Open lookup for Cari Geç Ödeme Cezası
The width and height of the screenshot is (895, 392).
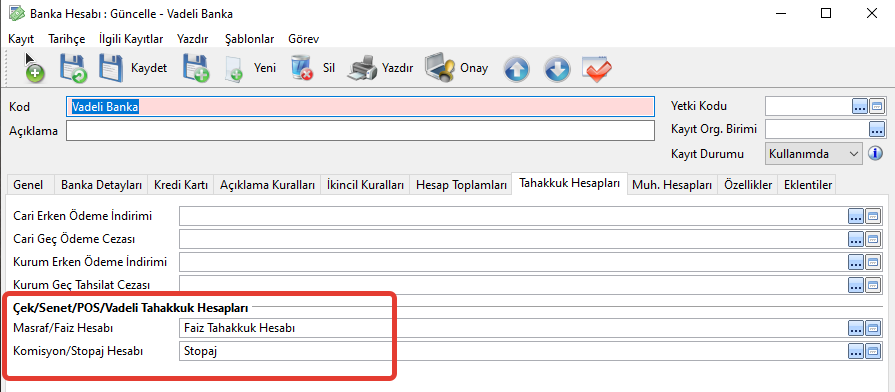(x=855, y=239)
